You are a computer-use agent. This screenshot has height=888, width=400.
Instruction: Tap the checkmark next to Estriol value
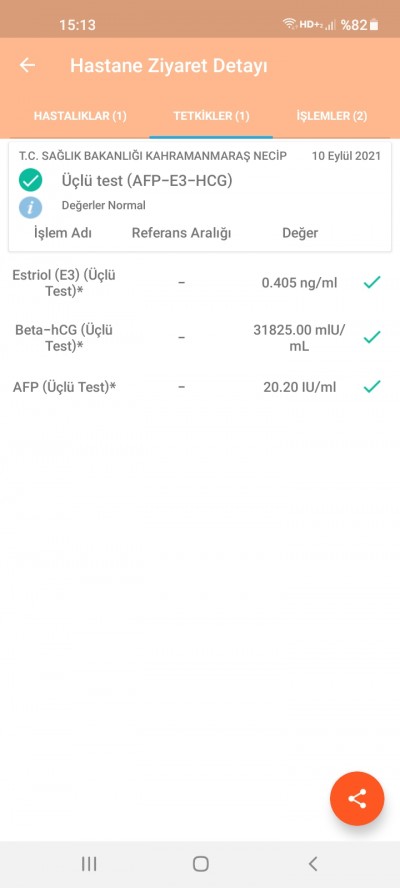pyautogui.click(x=372, y=282)
